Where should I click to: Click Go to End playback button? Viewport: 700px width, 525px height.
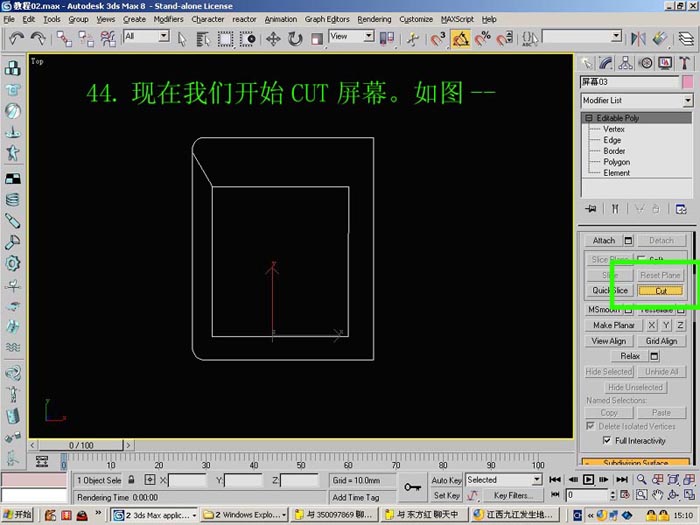622,480
